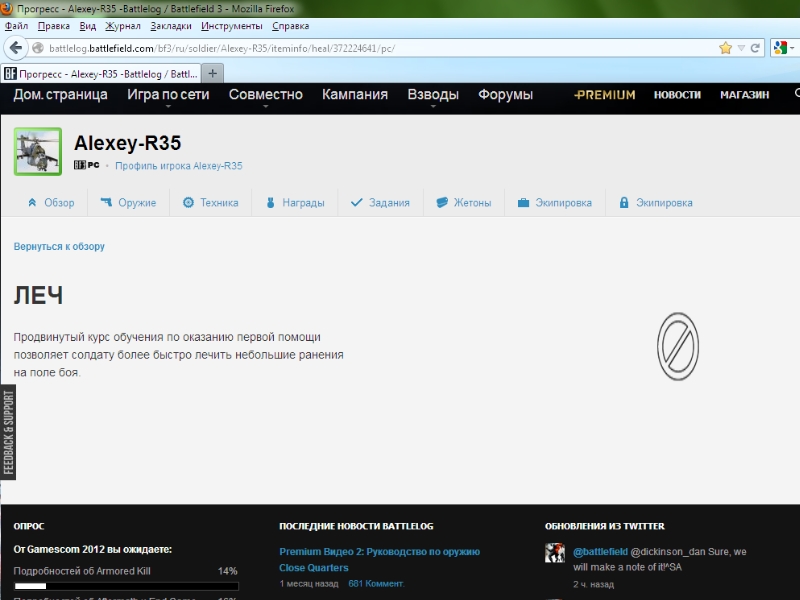Image resolution: width=800 pixels, height=600 pixels.
Task: Click Вернуться к обзору link
Action: (59, 246)
